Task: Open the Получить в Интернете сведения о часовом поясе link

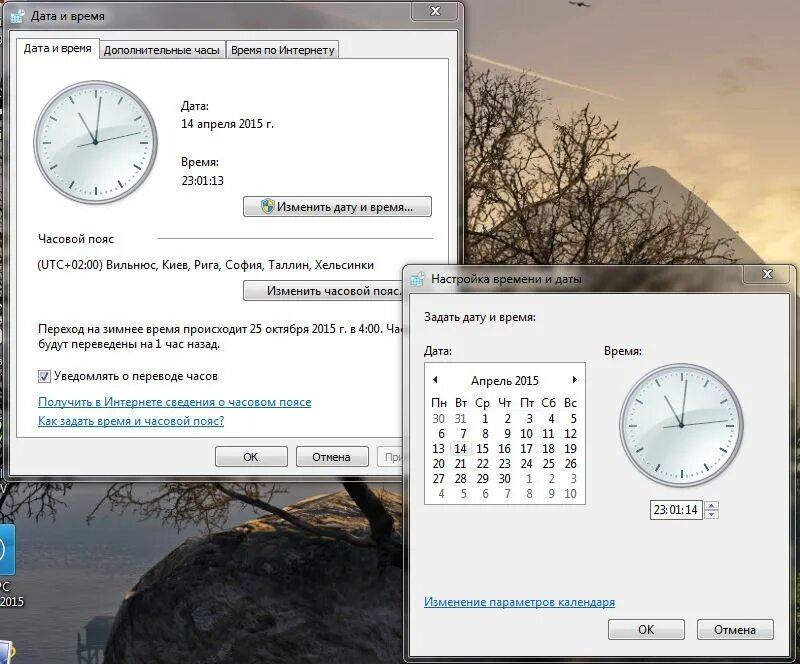Action: (x=174, y=402)
